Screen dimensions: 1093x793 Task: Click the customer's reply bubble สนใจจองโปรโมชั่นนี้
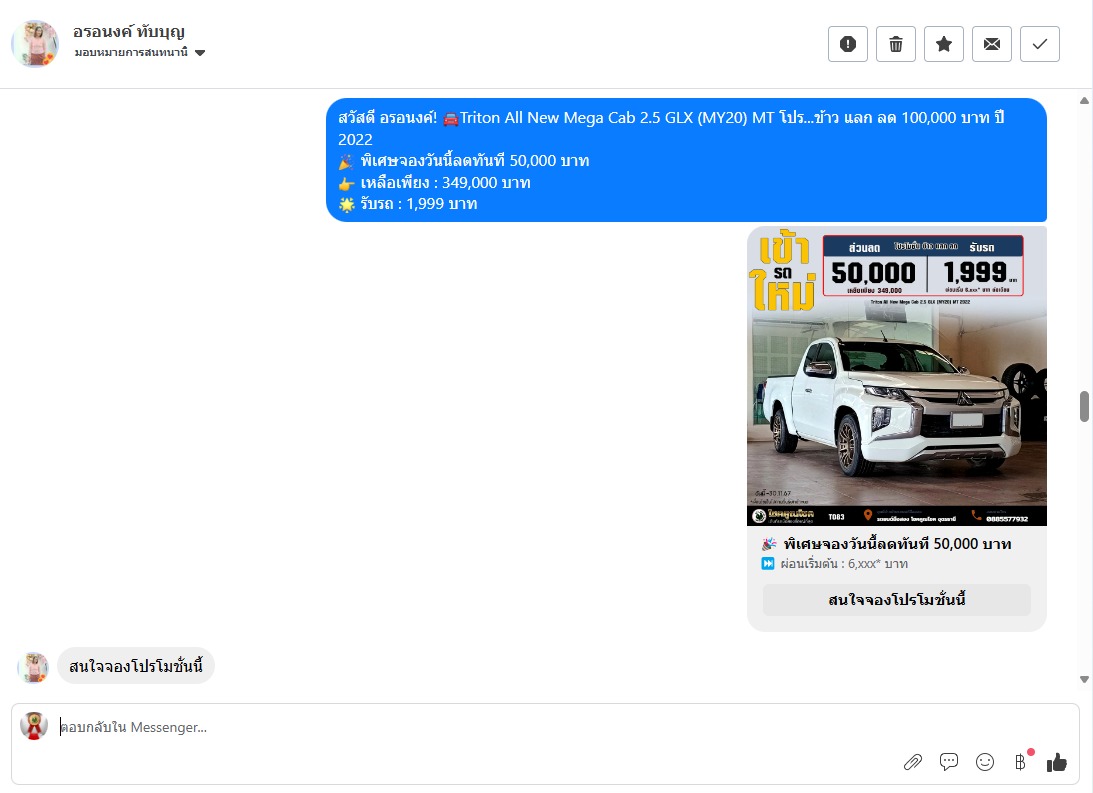136,666
